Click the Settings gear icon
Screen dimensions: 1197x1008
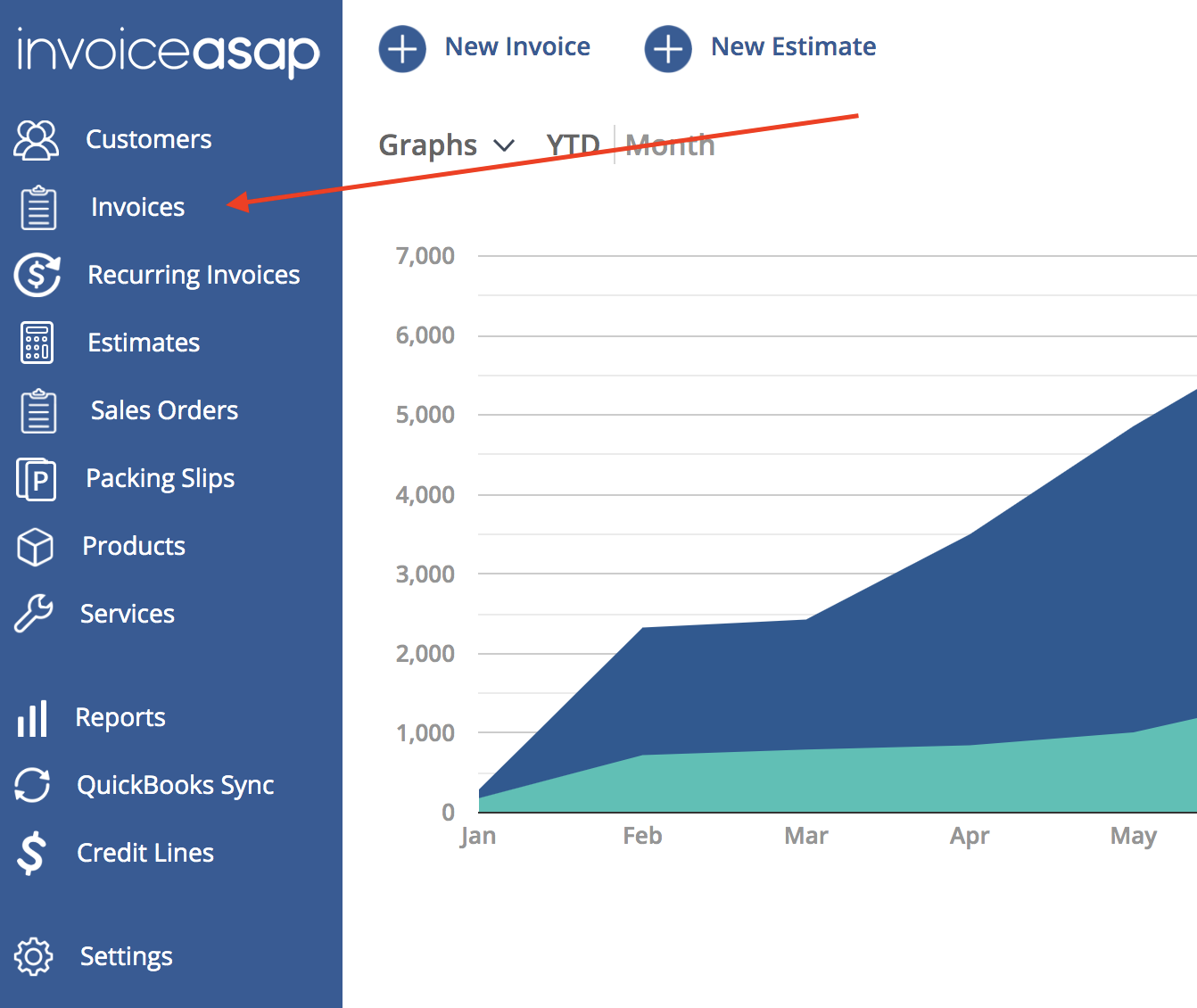[x=34, y=956]
